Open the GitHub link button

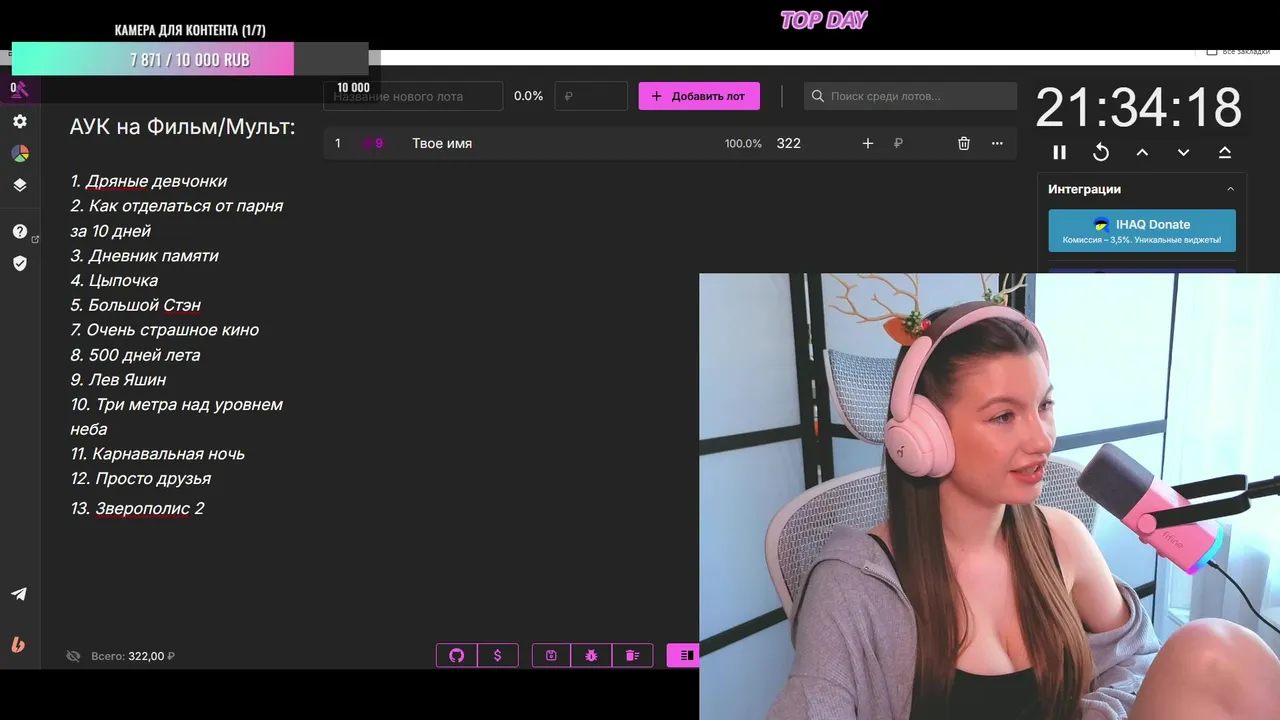(x=457, y=655)
